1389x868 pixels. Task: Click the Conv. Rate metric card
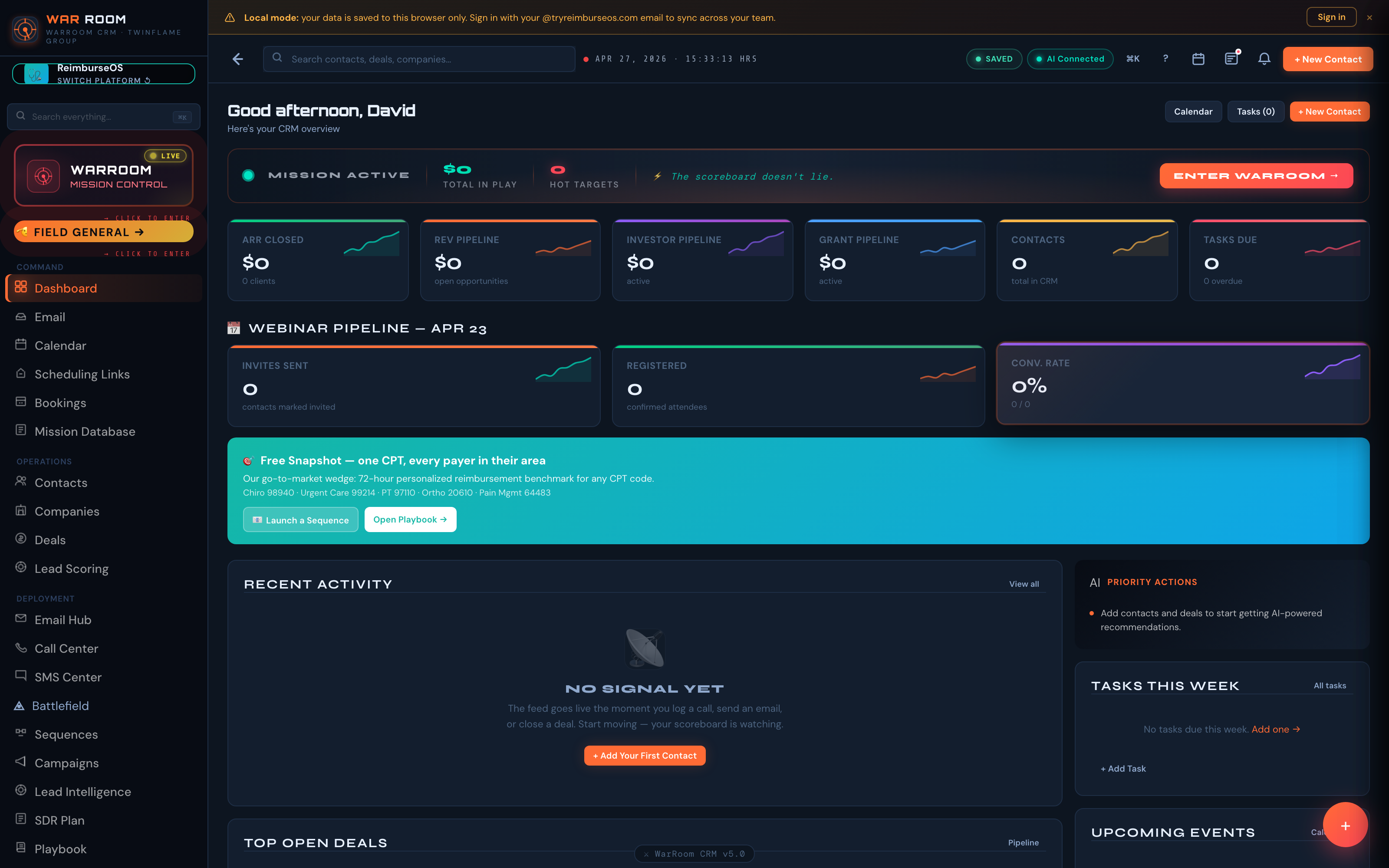pos(1182,384)
